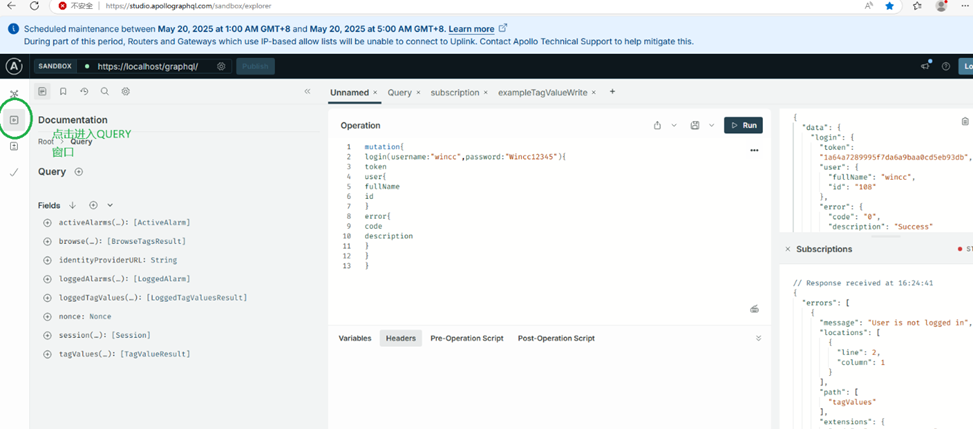Open the Post-Operation Script tab

[556, 338]
